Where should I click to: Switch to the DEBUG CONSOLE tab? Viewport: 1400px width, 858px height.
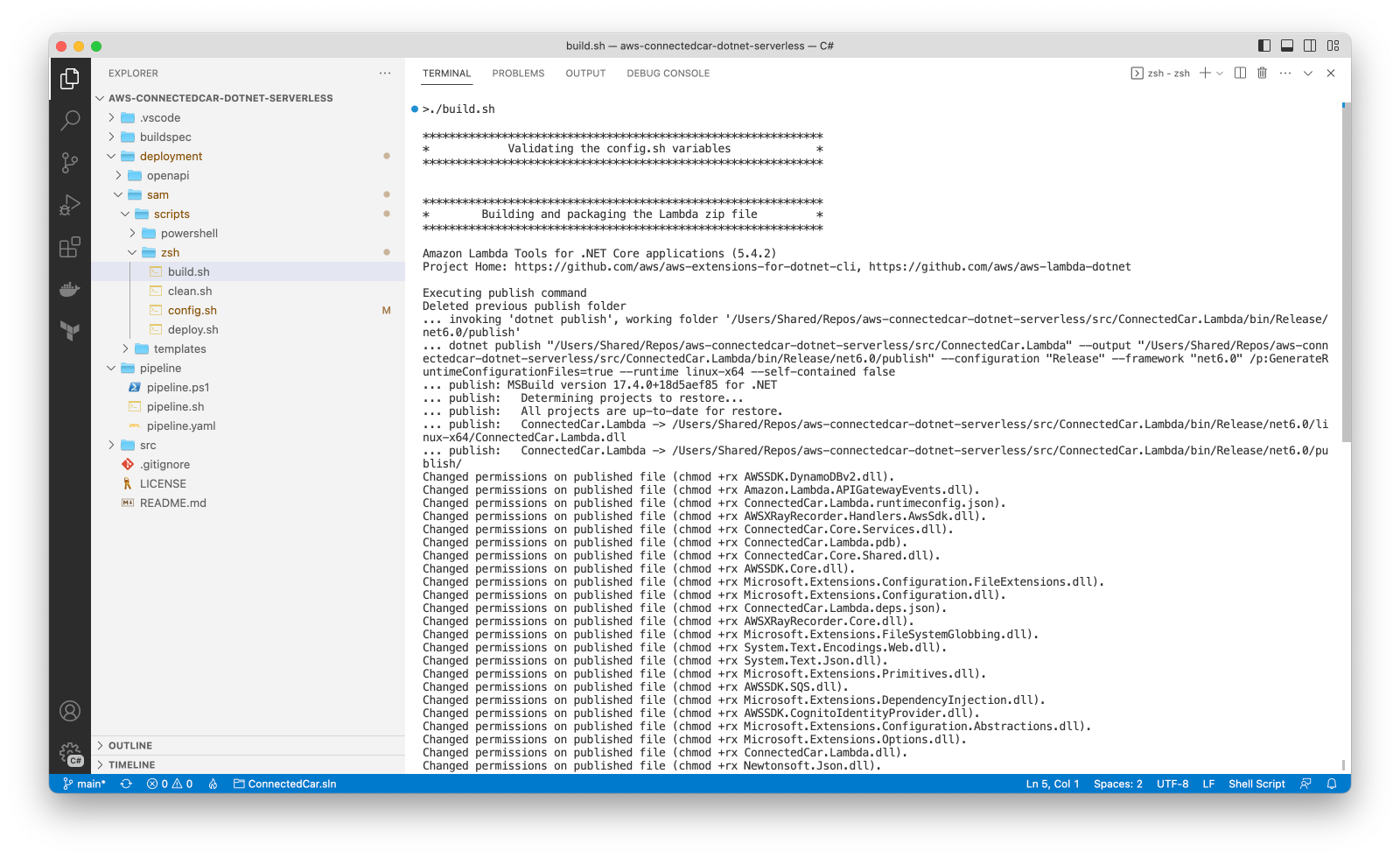coord(668,74)
